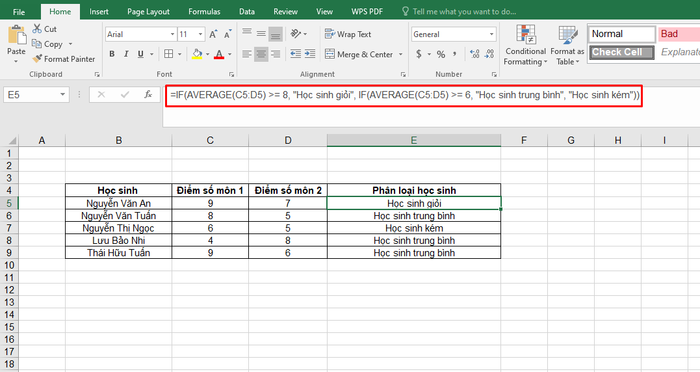
Task: Open Paste options dropdown arrow
Action: point(16,61)
